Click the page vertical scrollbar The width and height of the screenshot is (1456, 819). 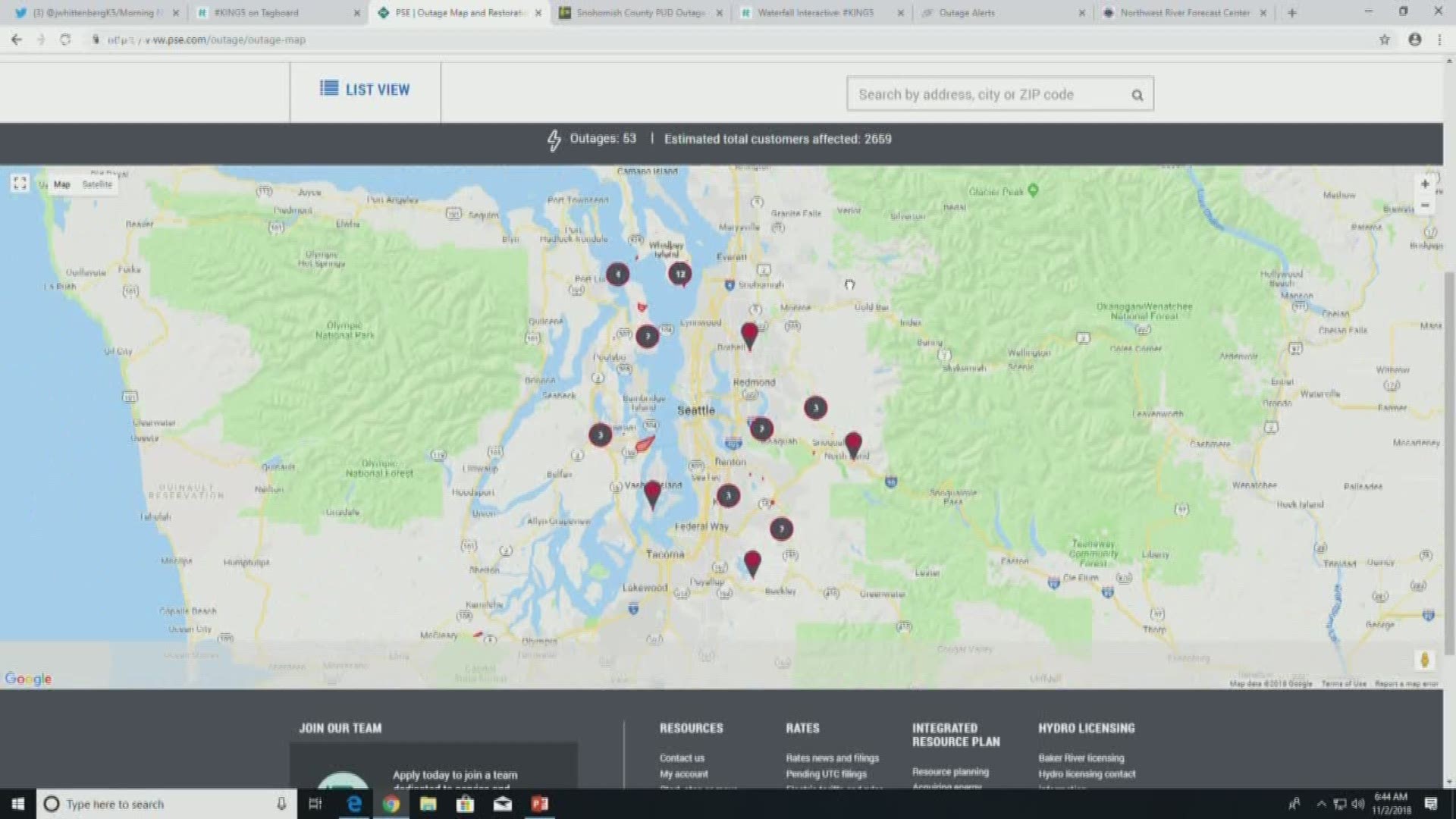(x=1449, y=455)
